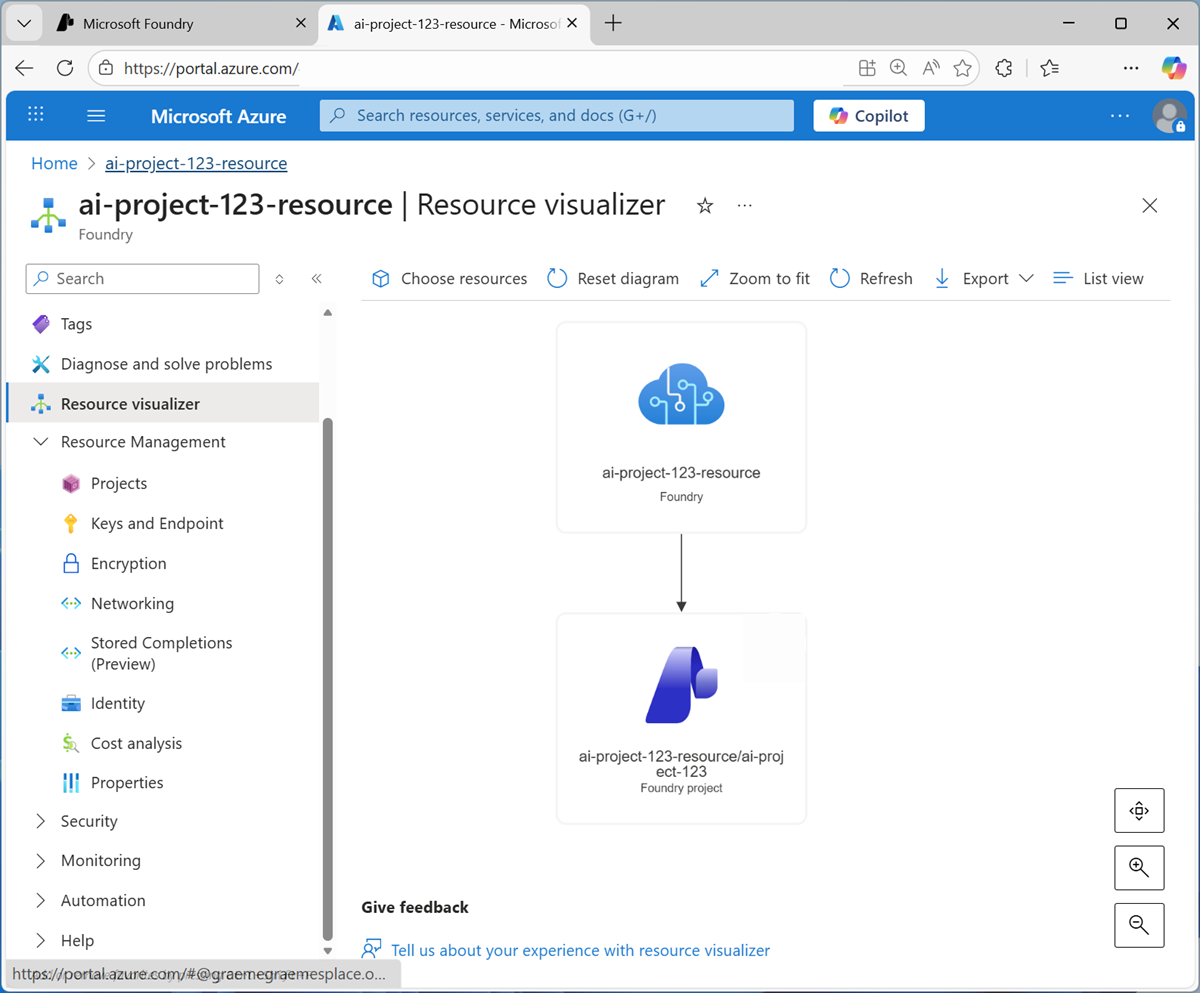Click the Home breadcrumb link

(x=54, y=163)
